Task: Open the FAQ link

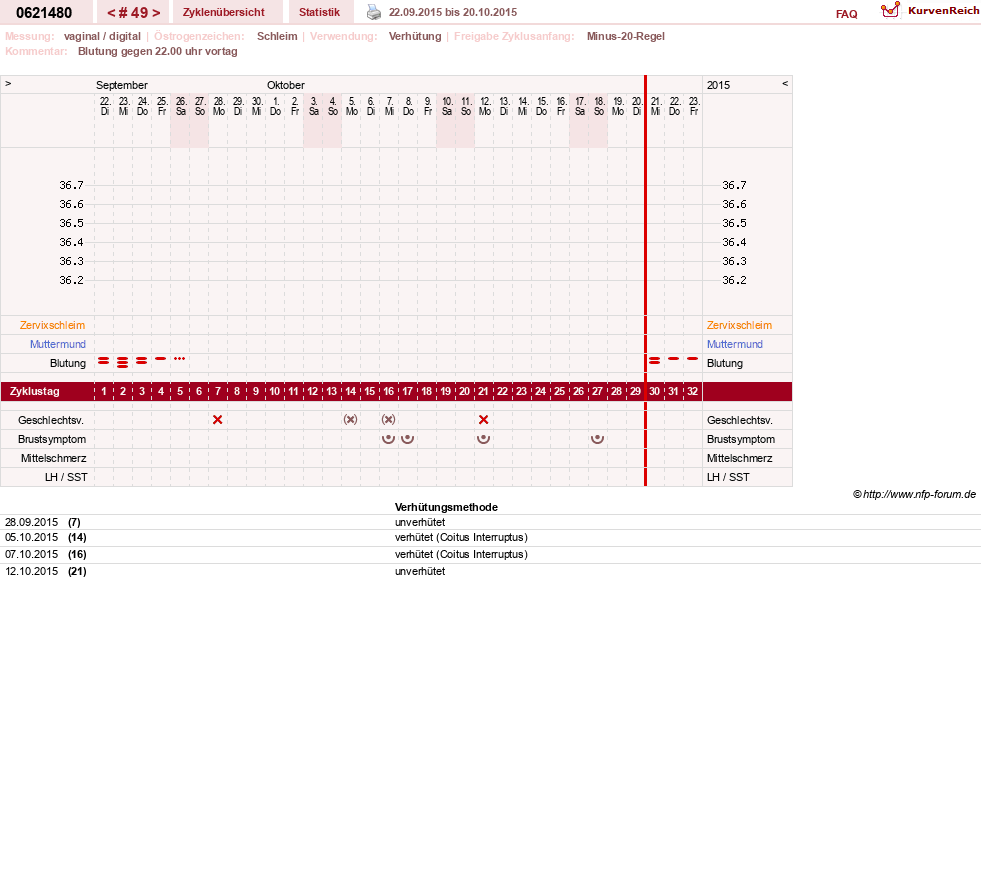Action: (846, 14)
